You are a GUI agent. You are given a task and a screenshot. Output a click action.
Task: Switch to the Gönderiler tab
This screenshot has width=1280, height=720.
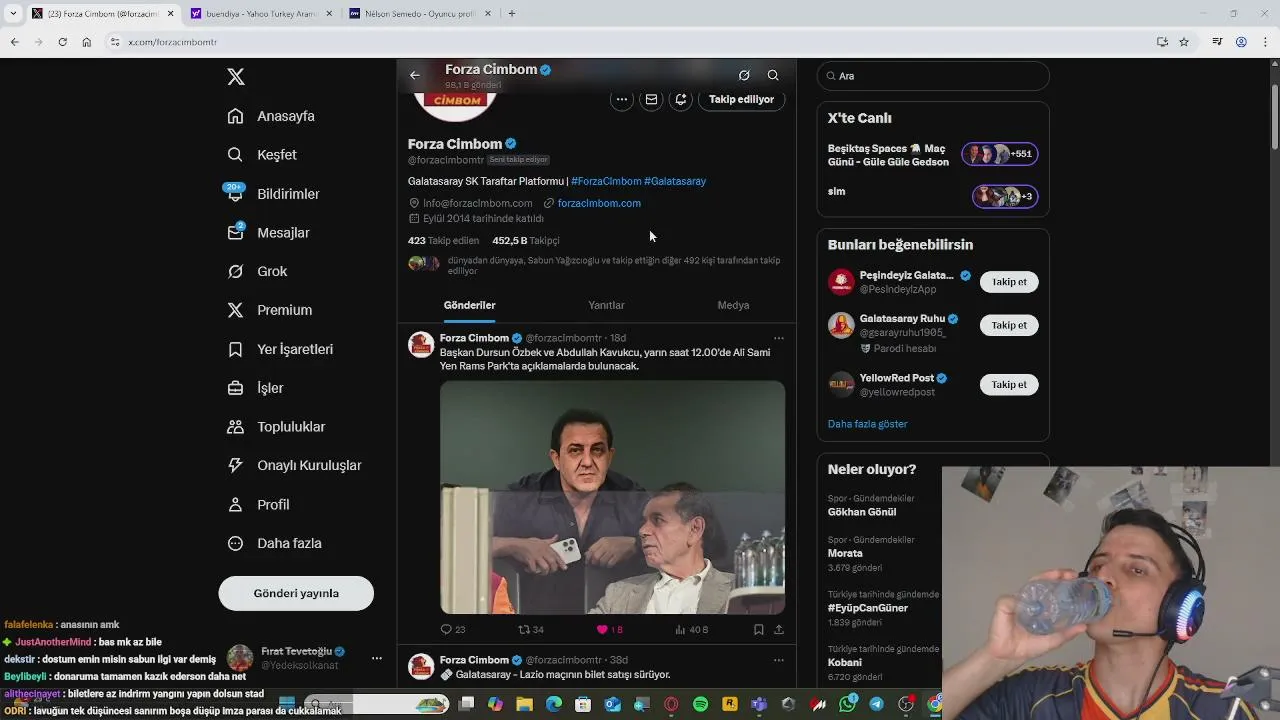pyautogui.click(x=470, y=305)
